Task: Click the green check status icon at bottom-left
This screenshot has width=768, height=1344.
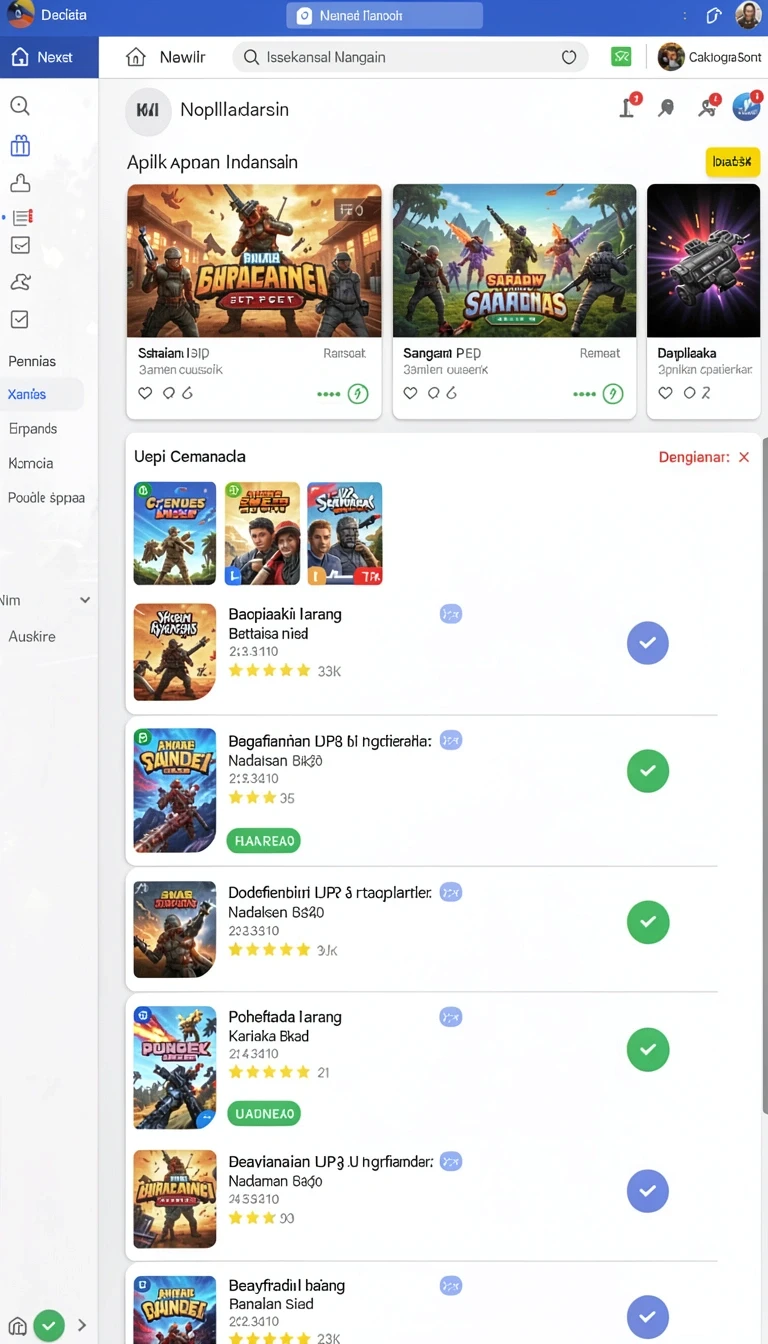Action: (x=49, y=1326)
